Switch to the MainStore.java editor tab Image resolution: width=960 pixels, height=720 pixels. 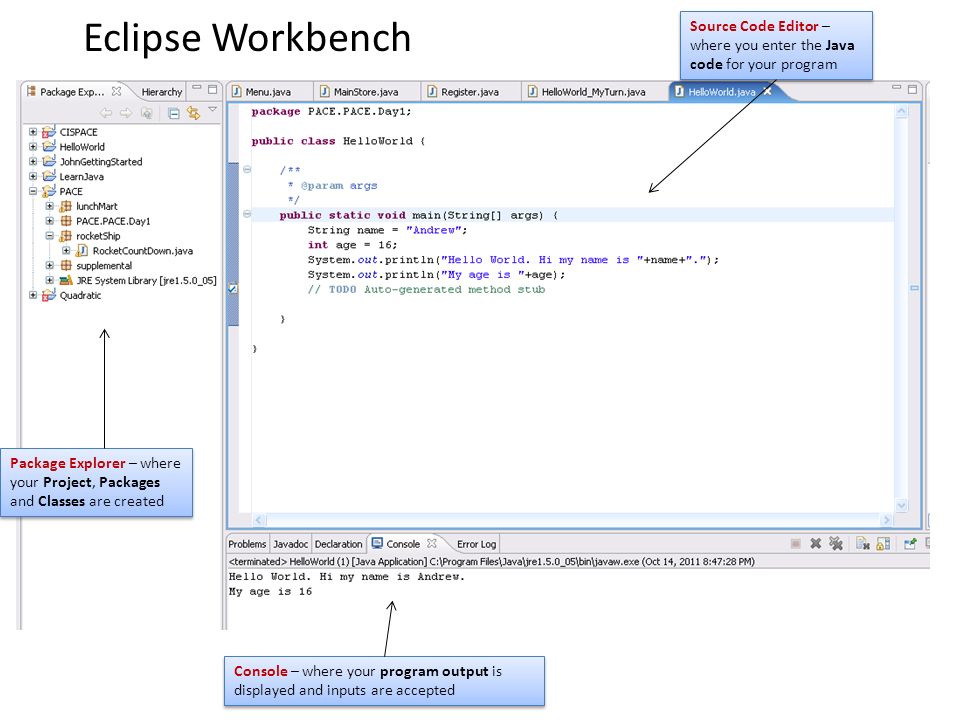pyautogui.click(x=366, y=92)
